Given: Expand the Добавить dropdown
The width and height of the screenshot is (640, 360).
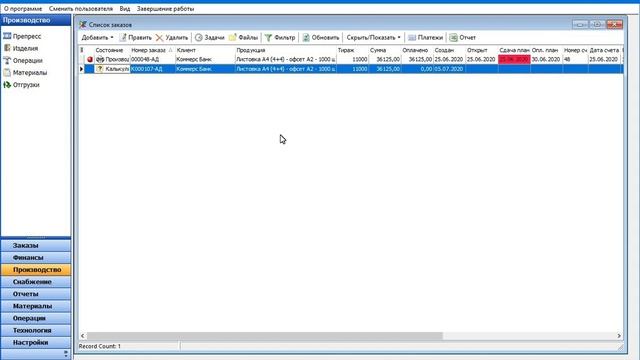Looking at the screenshot, I should coord(98,38).
